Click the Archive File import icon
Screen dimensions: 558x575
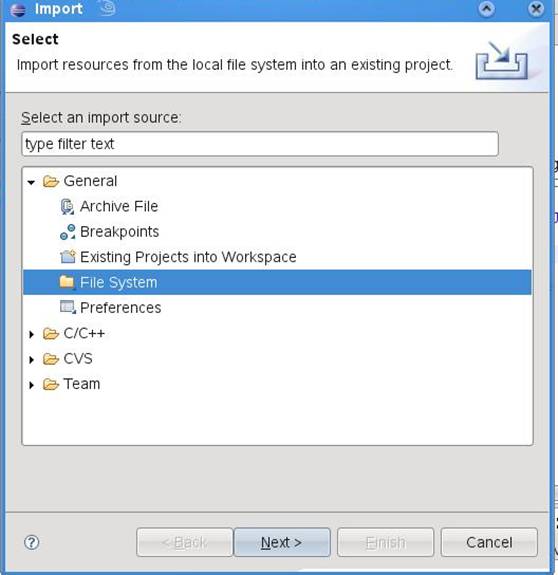[67, 206]
